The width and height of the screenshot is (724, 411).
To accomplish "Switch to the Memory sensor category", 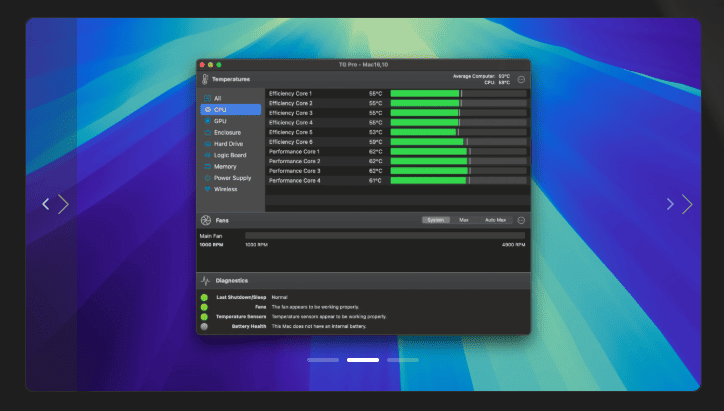I will pos(230,166).
